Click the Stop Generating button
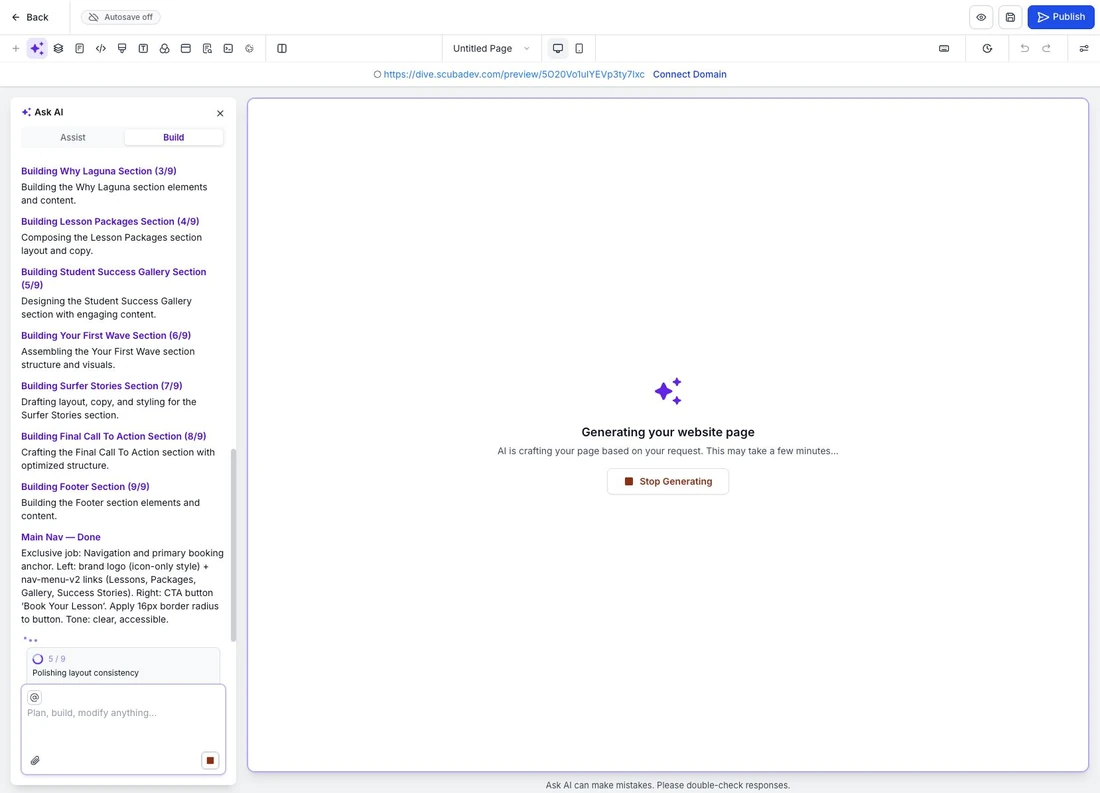This screenshot has width=1100, height=793. tap(668, 481)
